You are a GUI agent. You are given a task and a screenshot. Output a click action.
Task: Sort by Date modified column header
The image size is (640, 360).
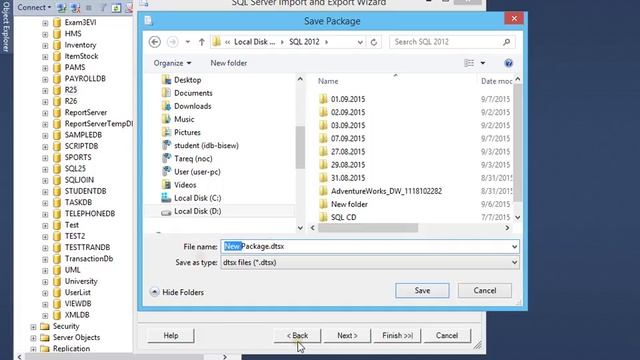[496, 81]
